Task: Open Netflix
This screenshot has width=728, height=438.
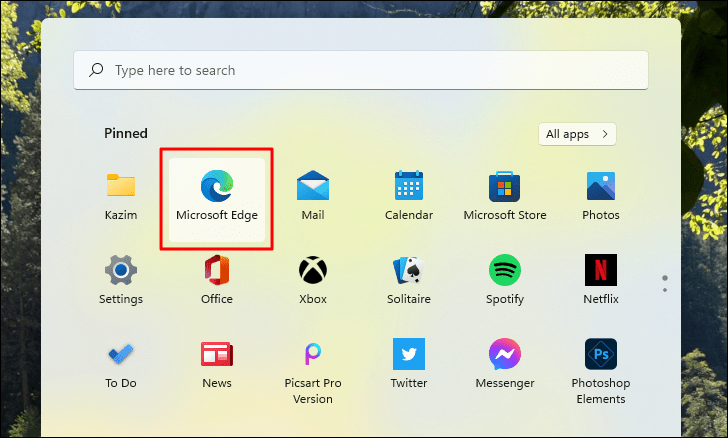Action: (601, 280)
